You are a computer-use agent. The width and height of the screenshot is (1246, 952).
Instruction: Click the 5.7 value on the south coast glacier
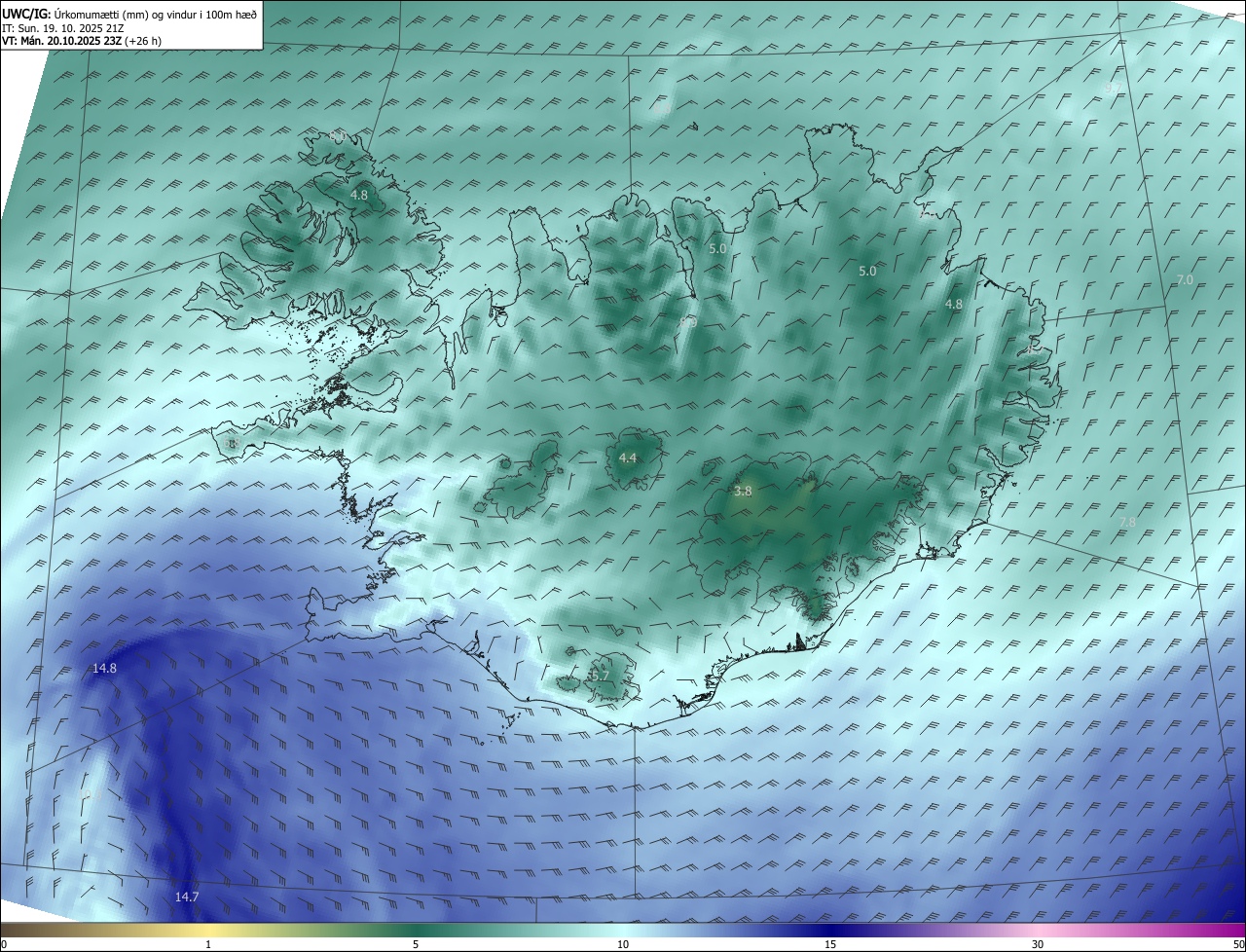(600, 676)
